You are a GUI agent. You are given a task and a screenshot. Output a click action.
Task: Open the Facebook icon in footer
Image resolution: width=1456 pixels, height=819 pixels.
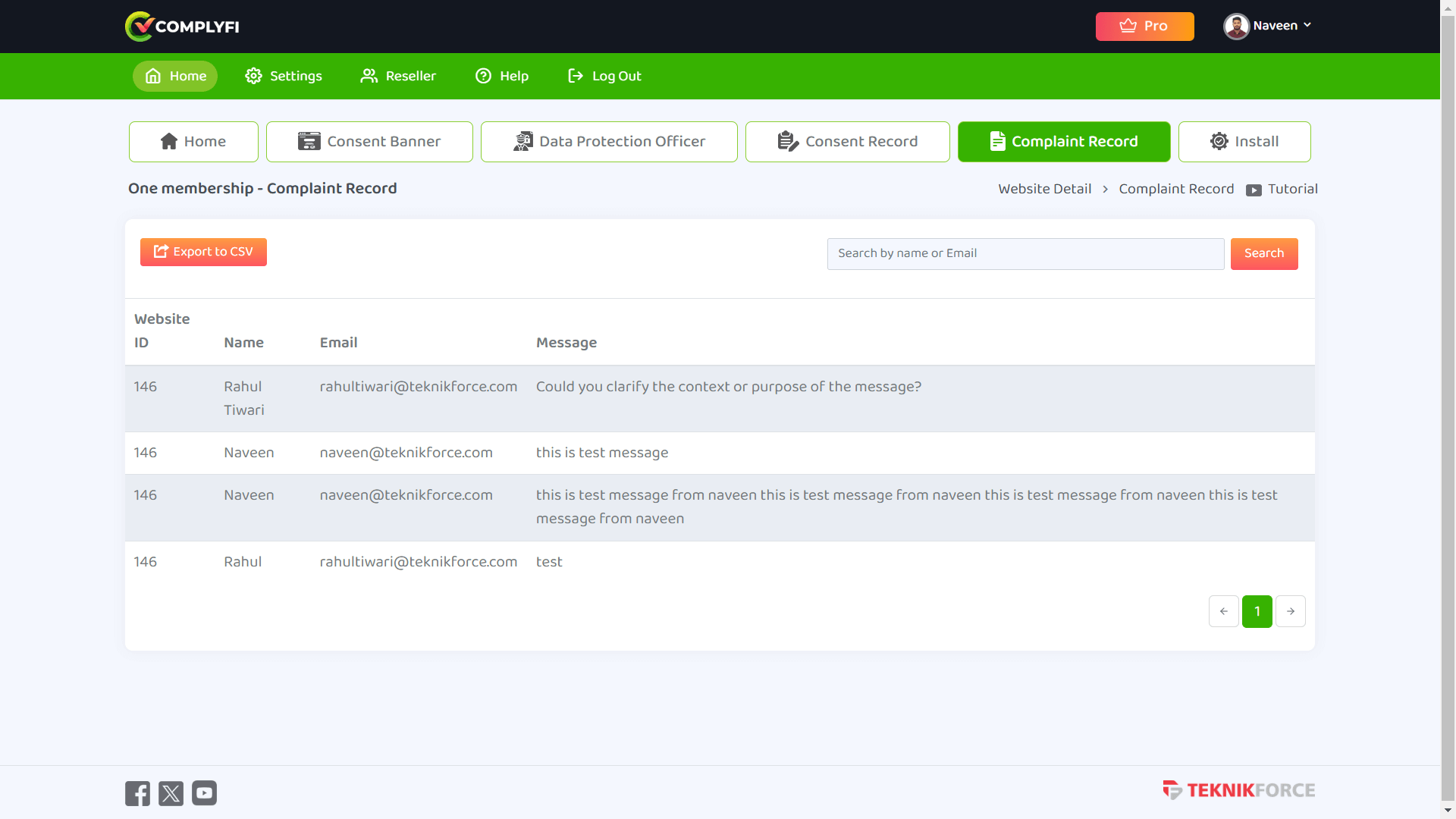coord(137,793)
